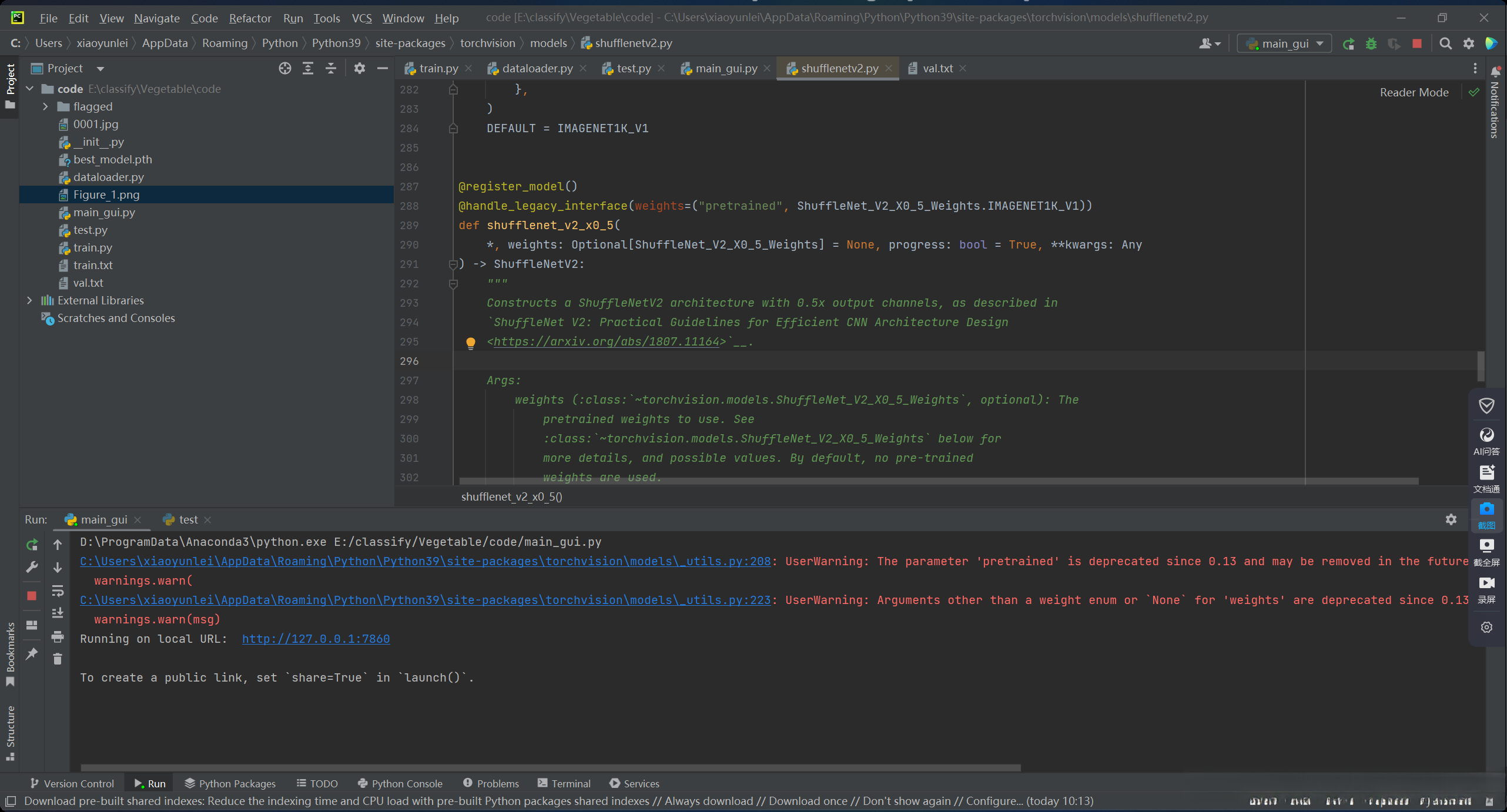Toggle Reader Mode in editor
The width and height of the screenshot is (1507, 812).
pos(1414,92)
